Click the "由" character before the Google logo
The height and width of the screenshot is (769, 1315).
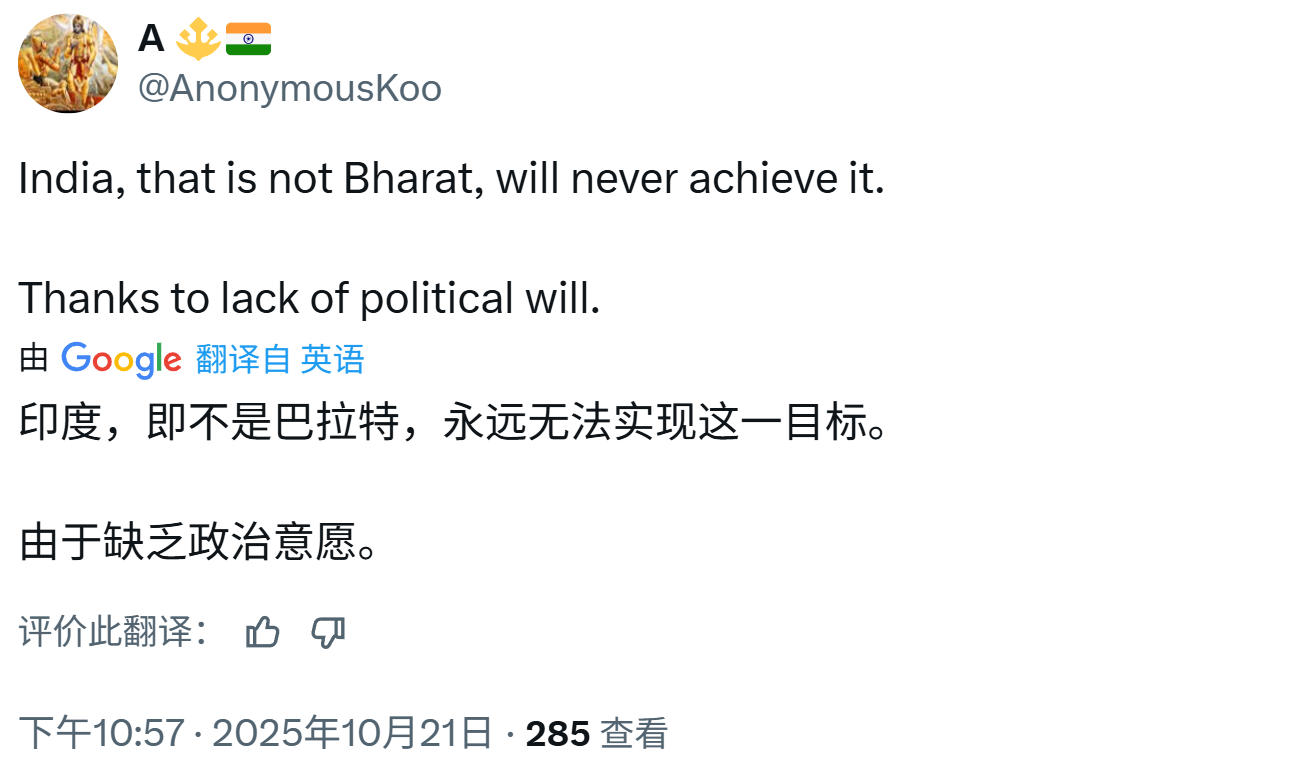click(x=34, y=359)
